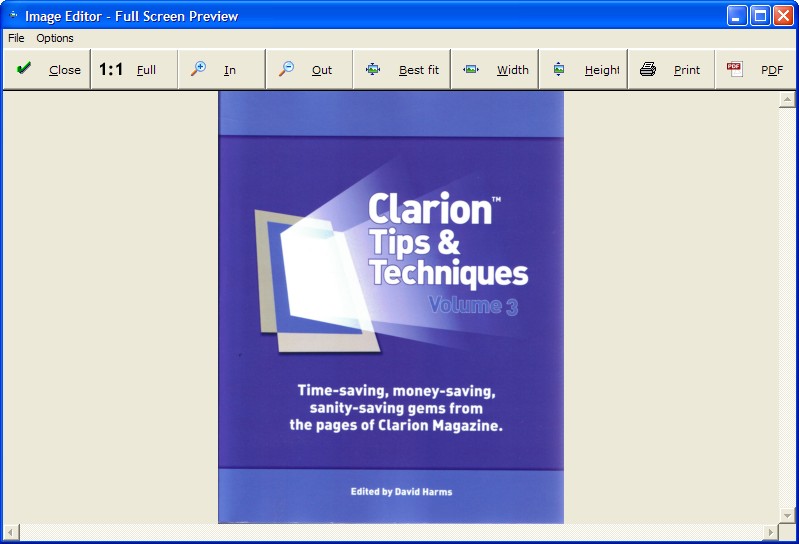
Task: Click the printer icon
Action: (648, 69)
